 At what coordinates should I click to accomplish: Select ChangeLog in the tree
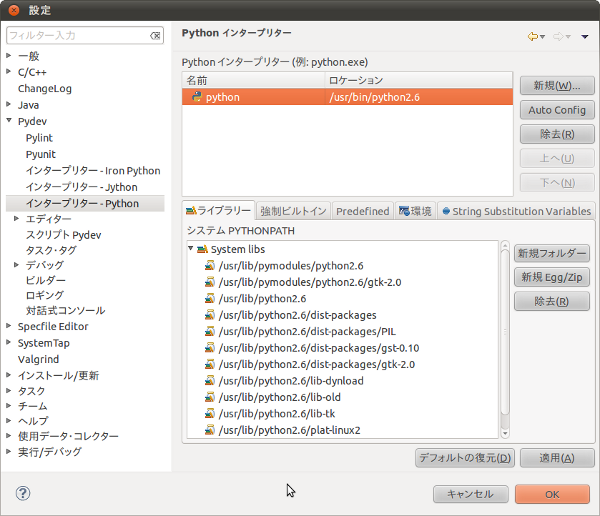click(x=45, y=88)
